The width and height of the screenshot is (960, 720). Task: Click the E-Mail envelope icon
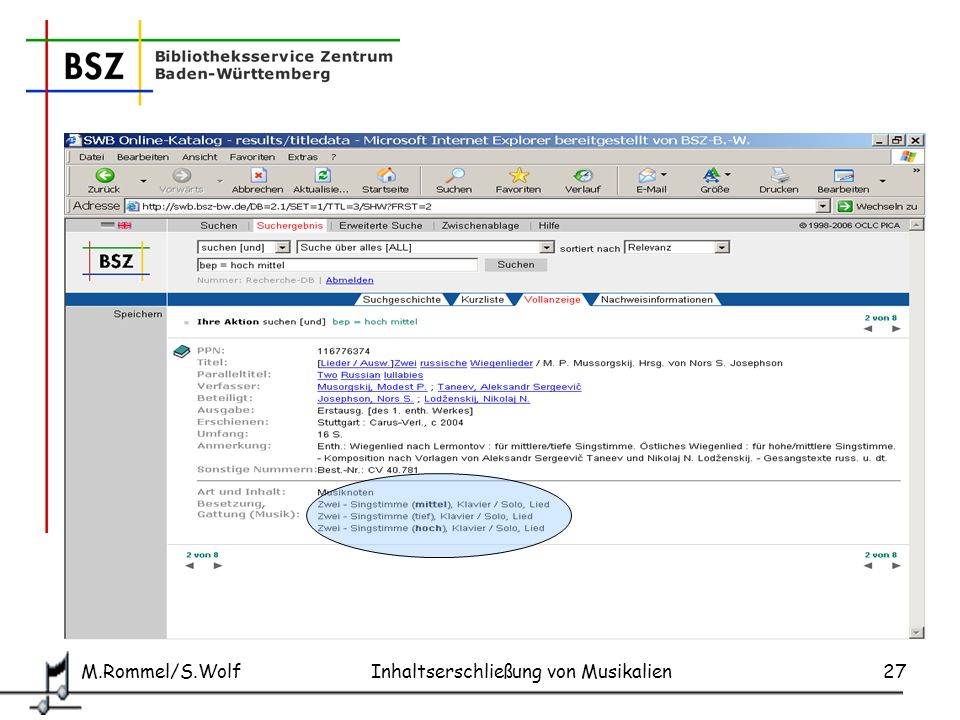(x=647, y=176)
